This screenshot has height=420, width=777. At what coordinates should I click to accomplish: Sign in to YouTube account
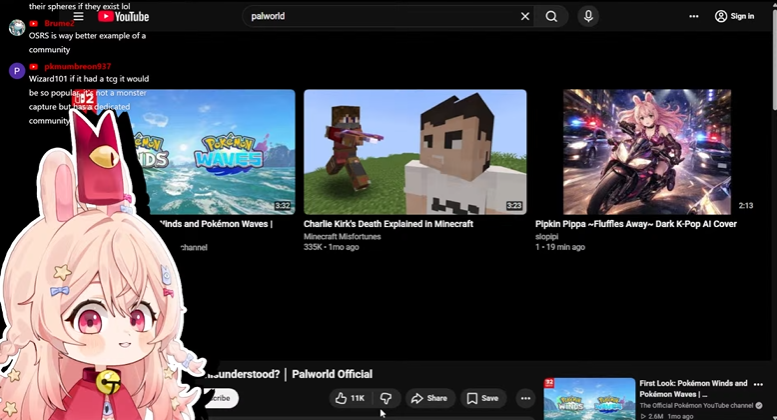[x=734, y=16]
